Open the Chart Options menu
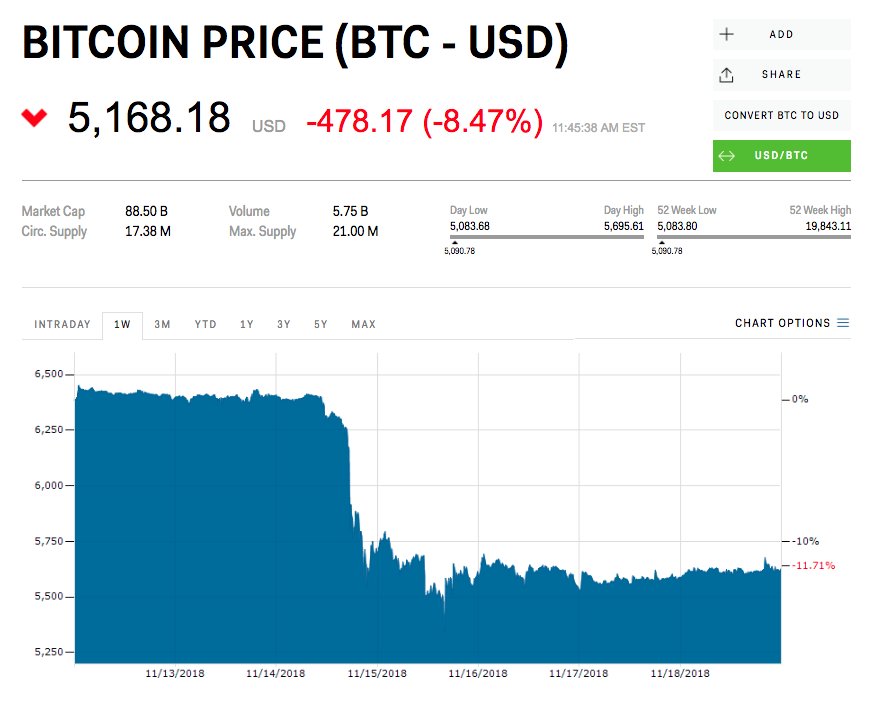The image size is (877, 718). click(782, 323)
